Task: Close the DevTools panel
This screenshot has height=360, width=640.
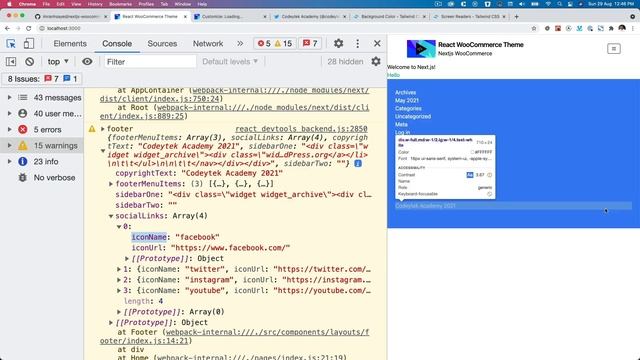Action: pyautogui.click(x=377, y=43)
